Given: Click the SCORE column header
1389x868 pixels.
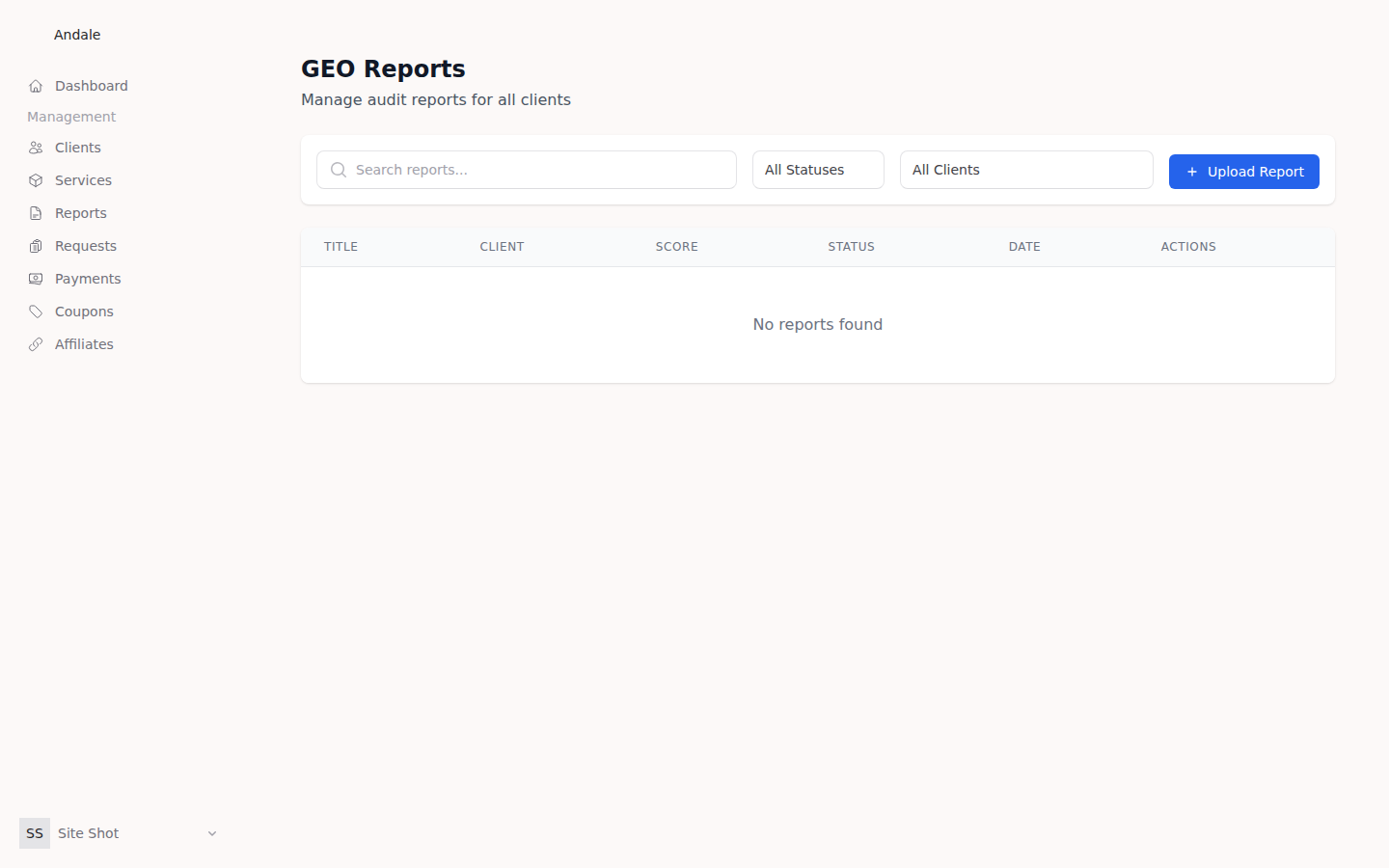Looking at the screenshot, I should [677, 247].
